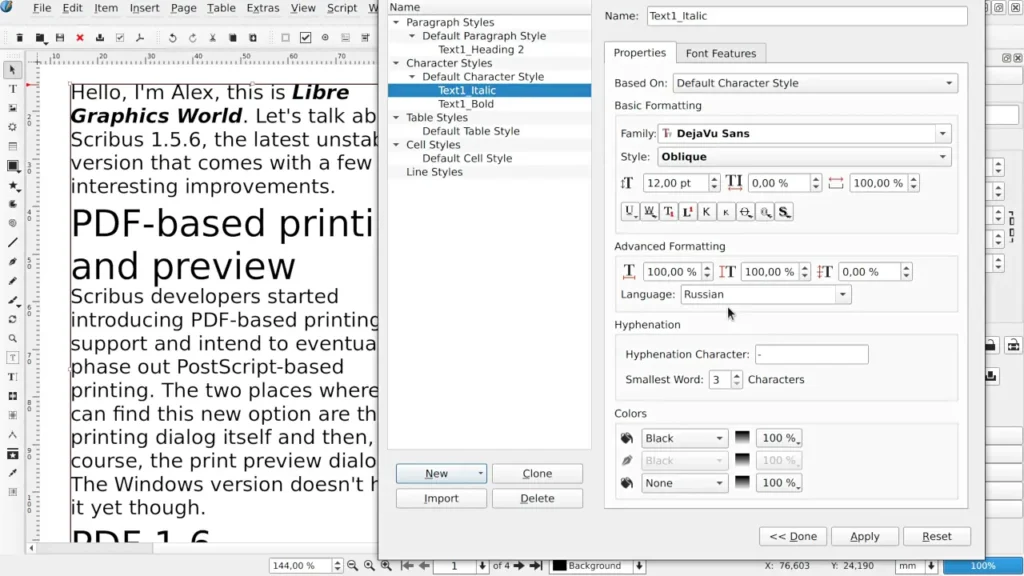Pick the Image Frame tool in toolbox

[x=12, y=108]
